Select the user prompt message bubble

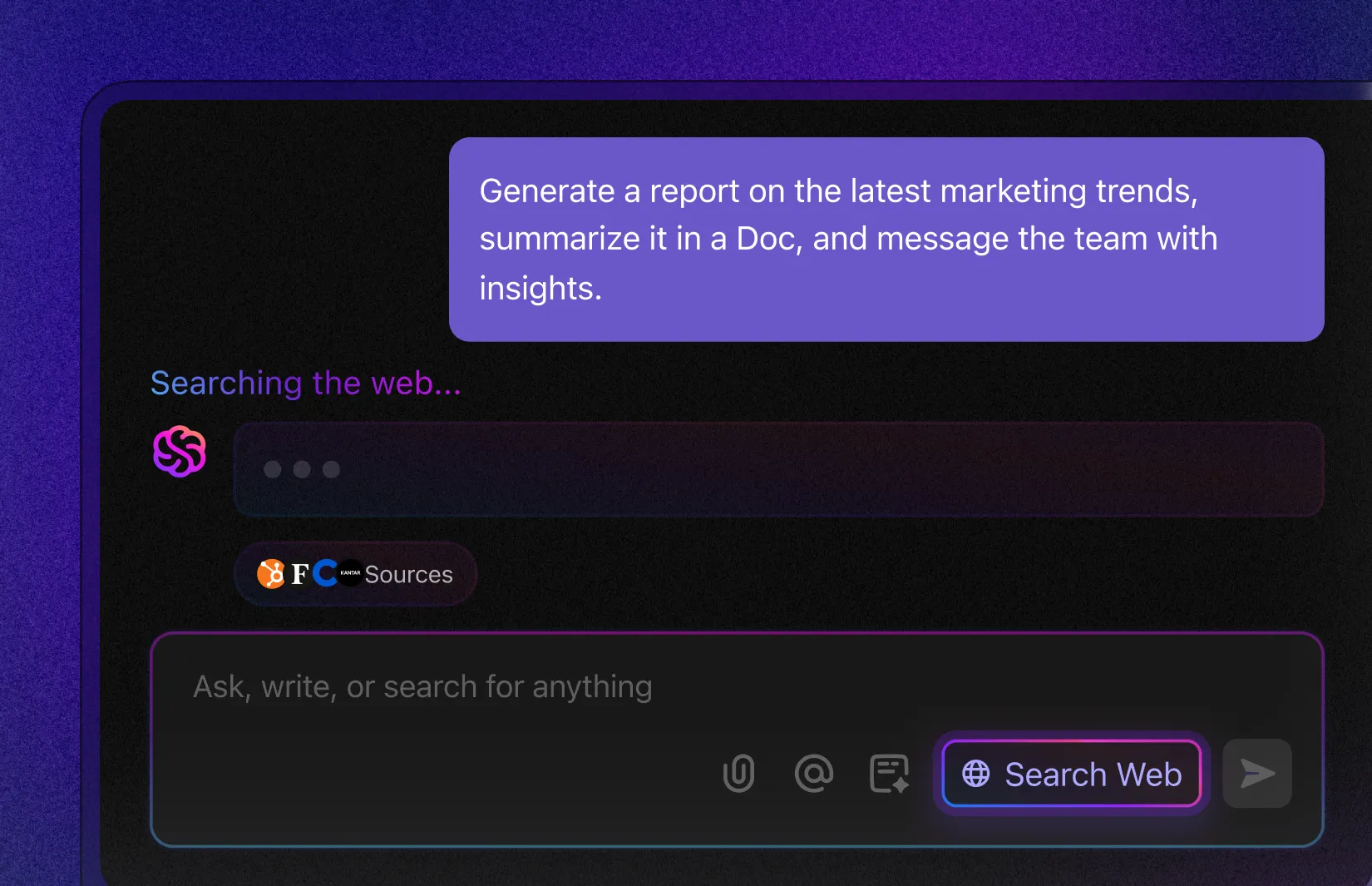pyautogui.click(x=886, y=240)
